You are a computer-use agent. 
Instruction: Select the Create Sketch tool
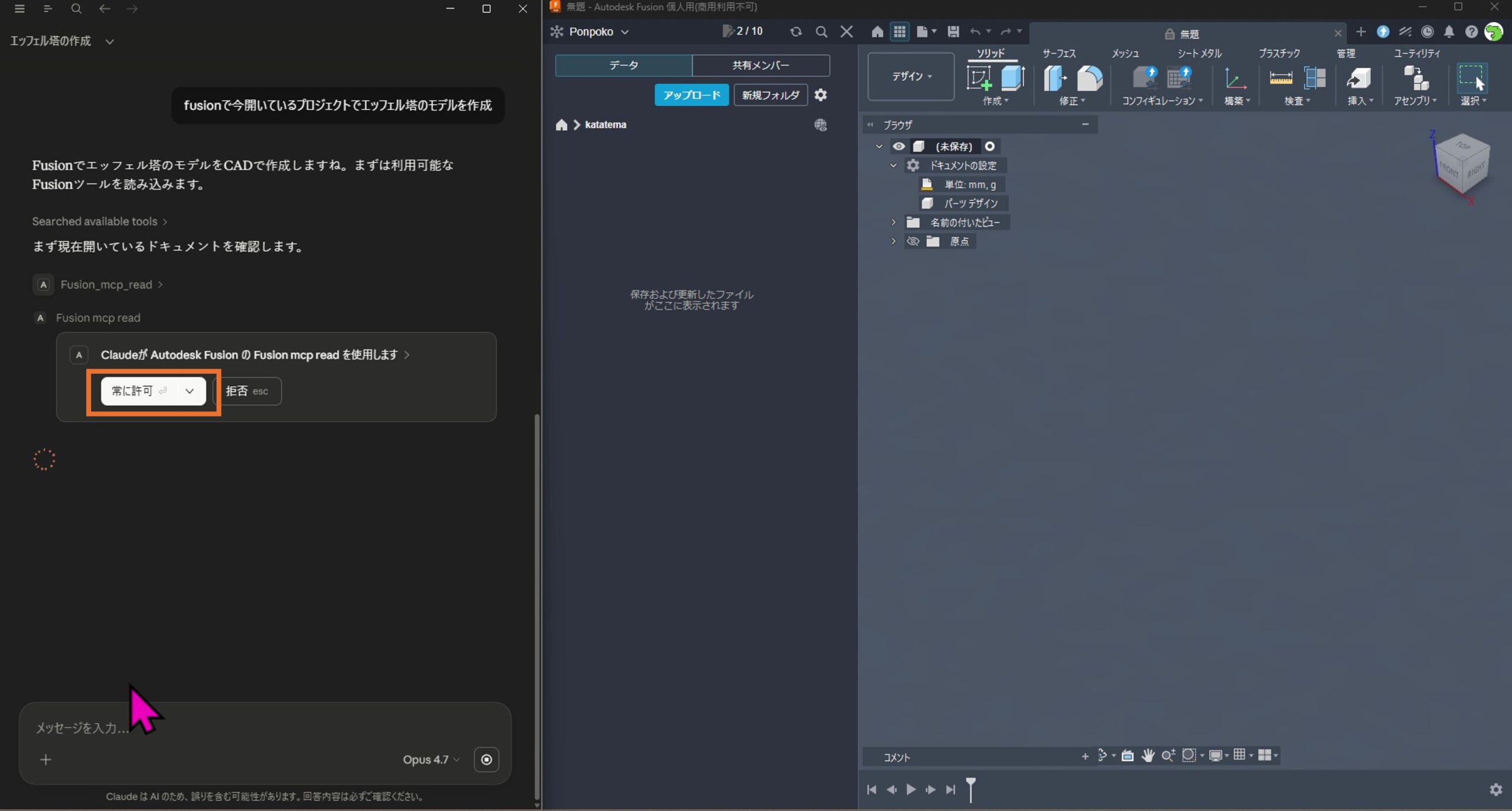979,77
